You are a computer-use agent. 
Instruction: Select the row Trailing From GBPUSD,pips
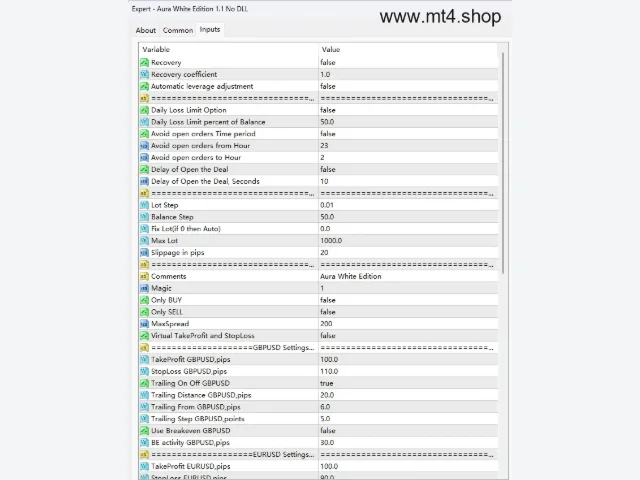318,407
